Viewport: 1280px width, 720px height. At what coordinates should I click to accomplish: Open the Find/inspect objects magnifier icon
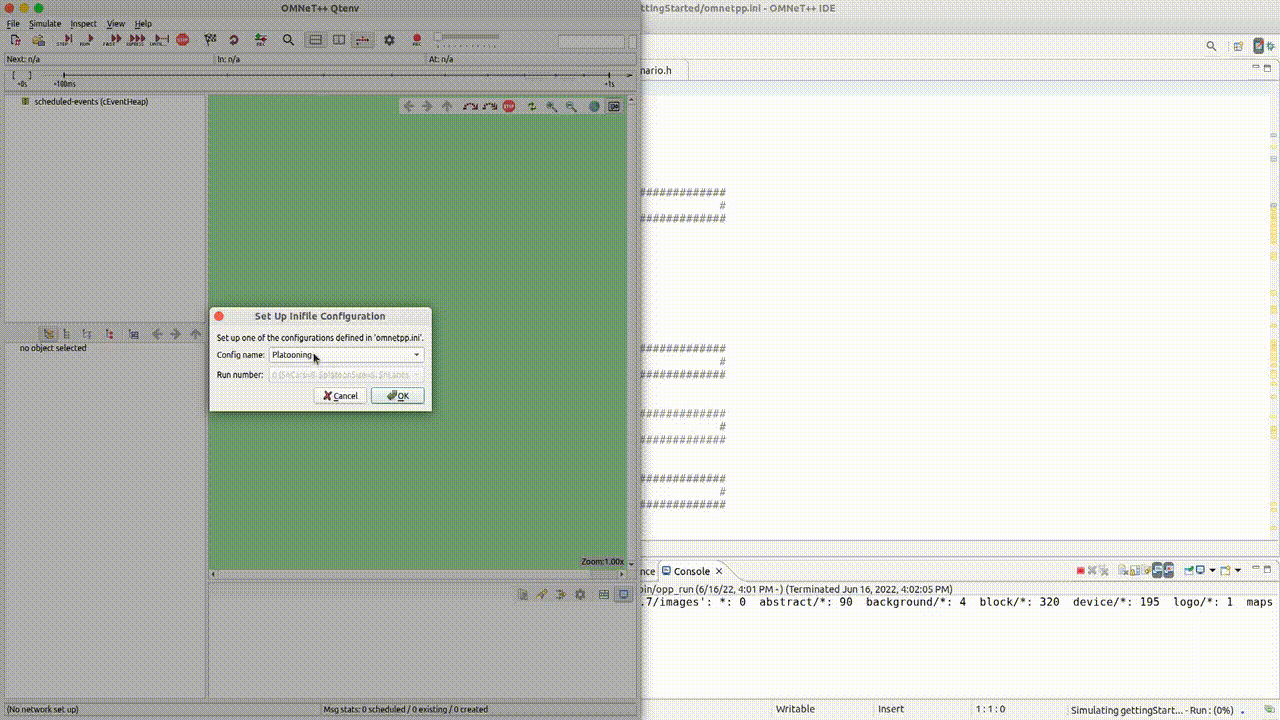click(x=289, y=40)
